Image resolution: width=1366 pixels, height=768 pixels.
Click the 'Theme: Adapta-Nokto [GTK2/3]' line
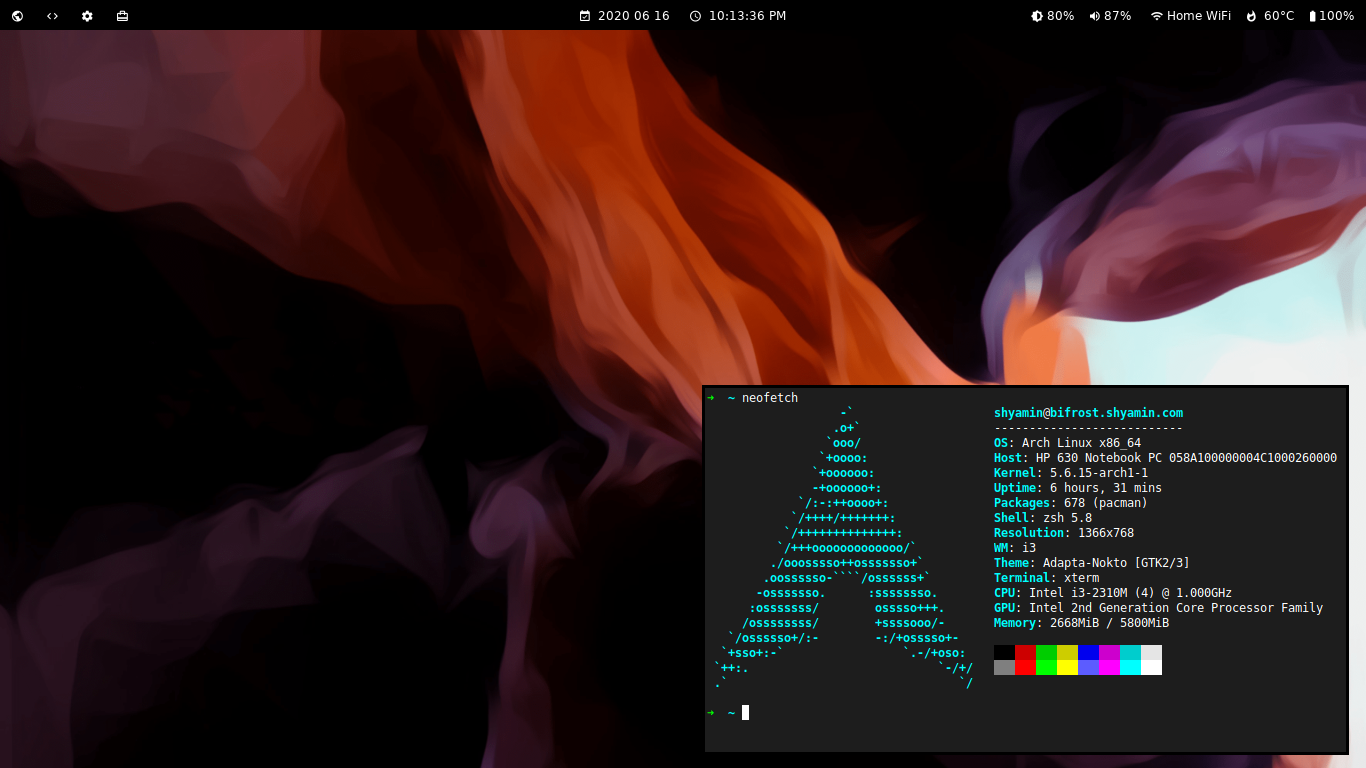(1092, 563)
